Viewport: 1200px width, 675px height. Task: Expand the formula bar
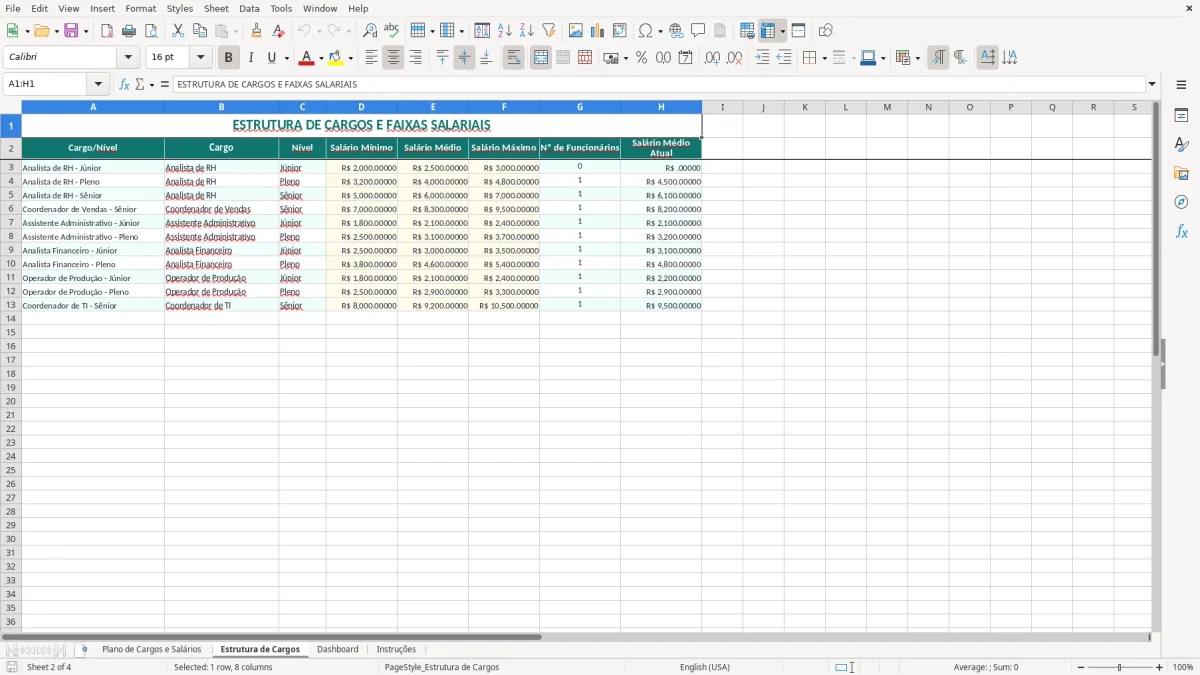coord(1152,85)
